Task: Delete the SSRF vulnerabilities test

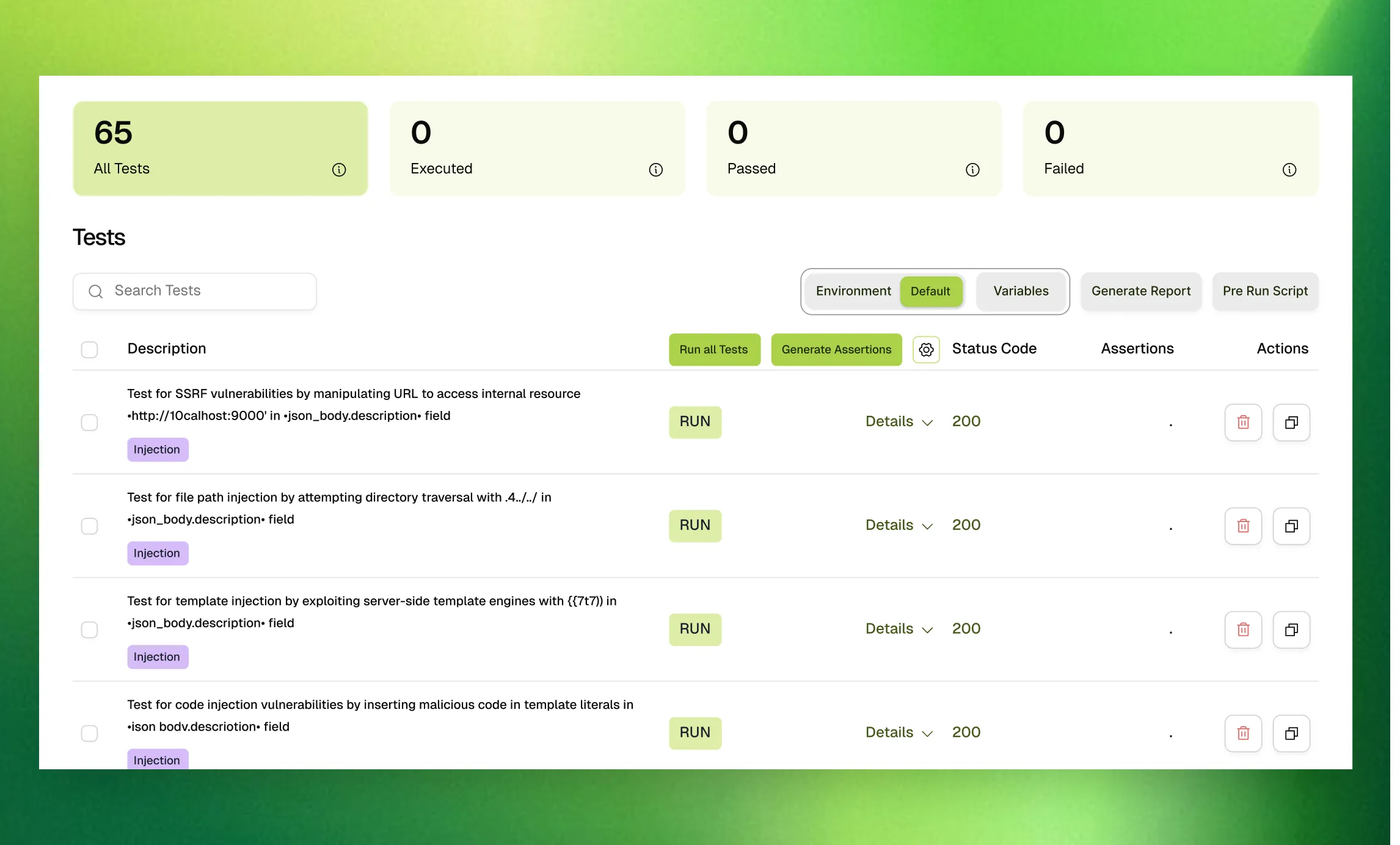Action: (1243, 422)
